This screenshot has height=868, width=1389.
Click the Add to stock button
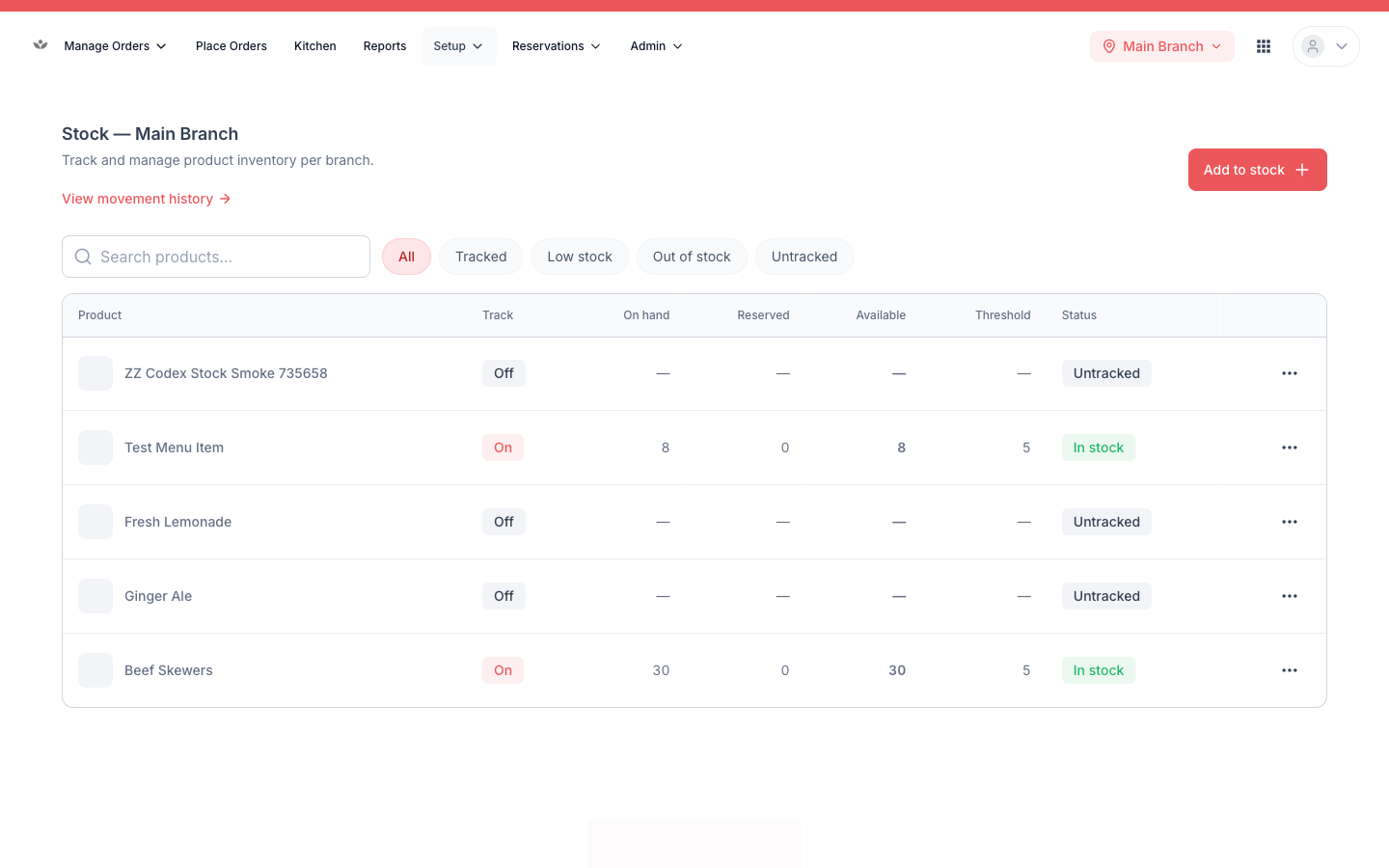tap(1258, 170)
